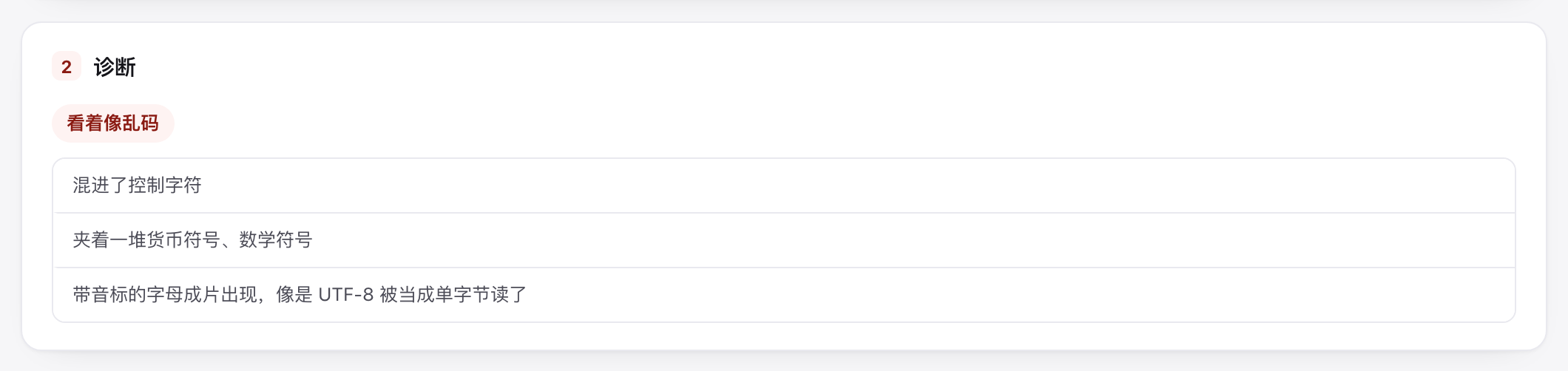Click the character 乱码 inside the red pill
The width and height of the screenshot is (1568, 371).
tap(141, 123)
